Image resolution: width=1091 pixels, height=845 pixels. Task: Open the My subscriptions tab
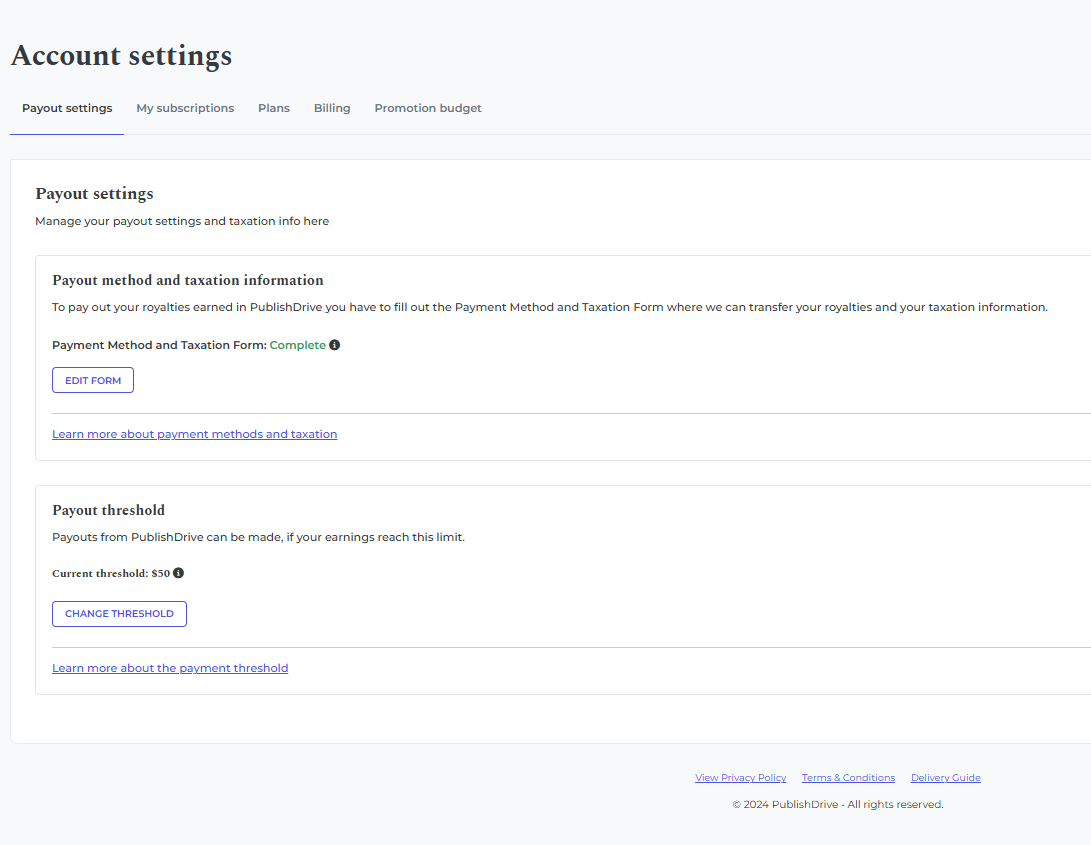(185, 108)
